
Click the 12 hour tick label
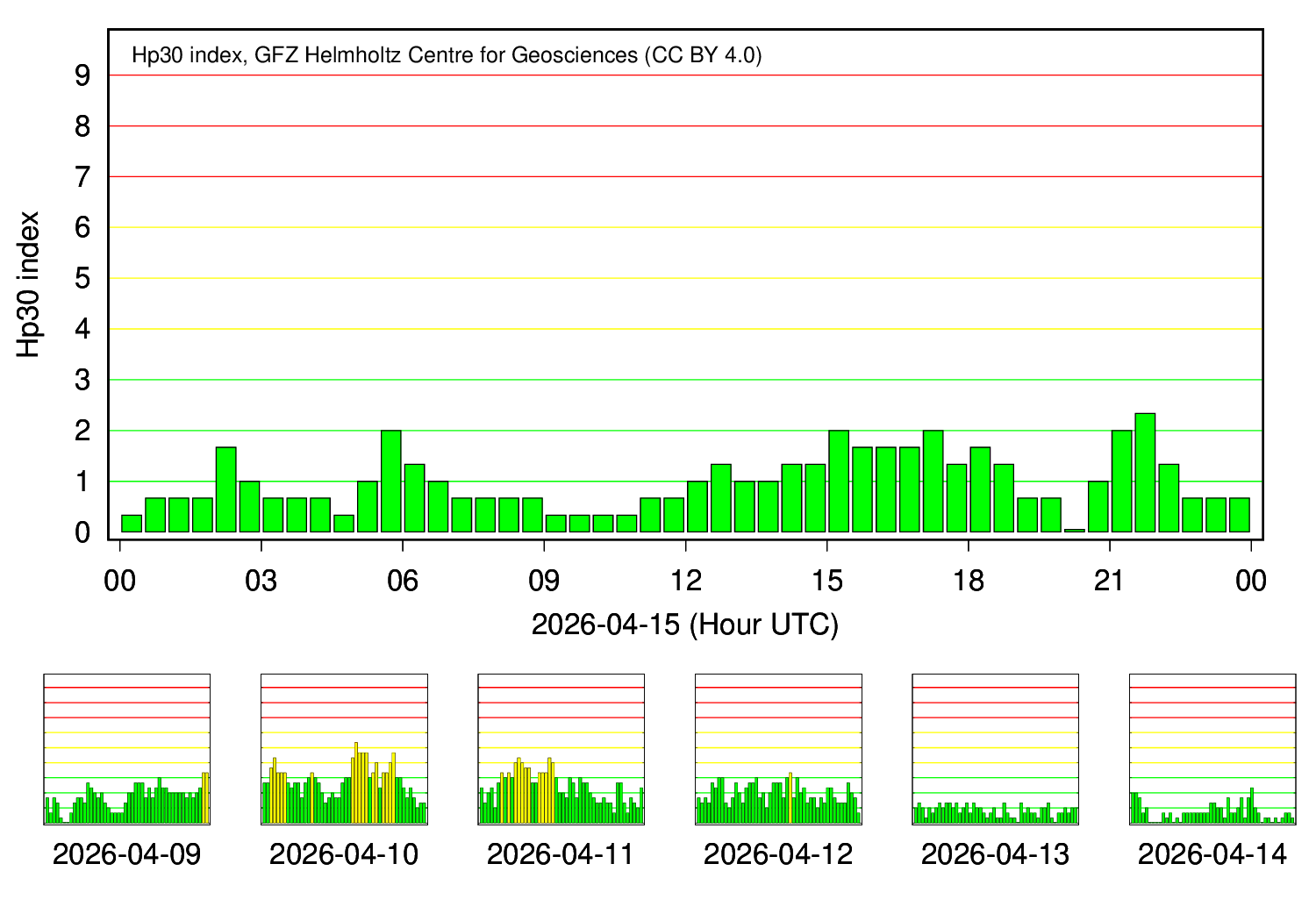pos(685,581)
